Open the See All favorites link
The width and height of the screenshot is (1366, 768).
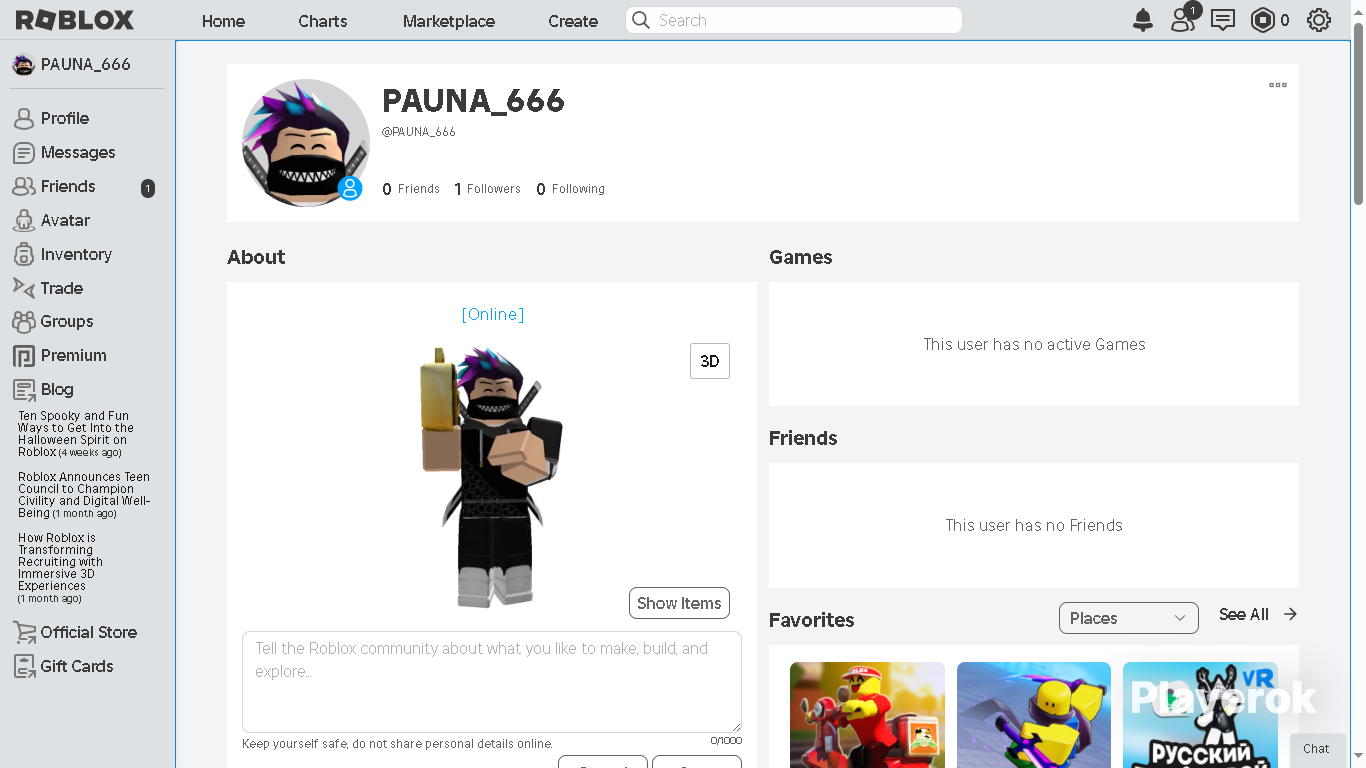pos(1244,614)
